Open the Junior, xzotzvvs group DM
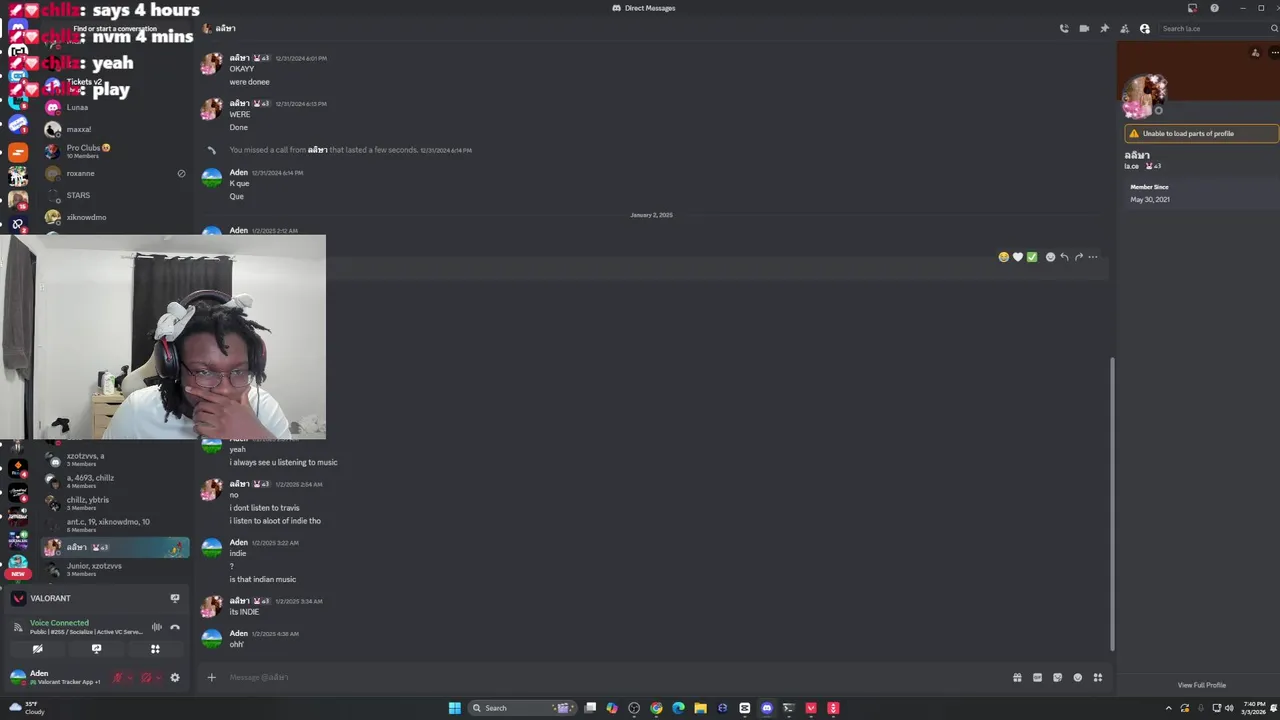 114,569
